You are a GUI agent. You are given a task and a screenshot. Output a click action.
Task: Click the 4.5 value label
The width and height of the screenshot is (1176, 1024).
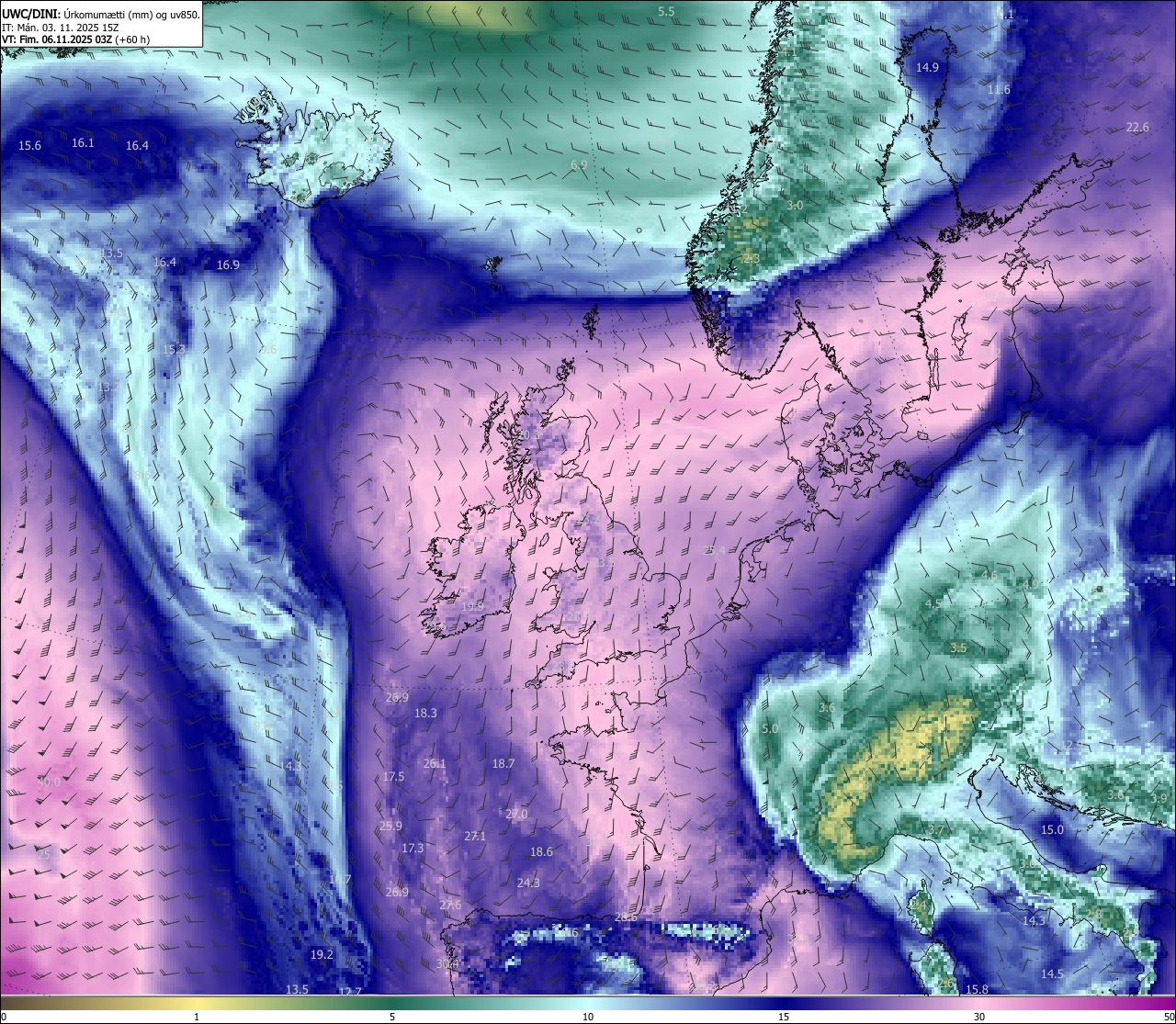[933, 604]
